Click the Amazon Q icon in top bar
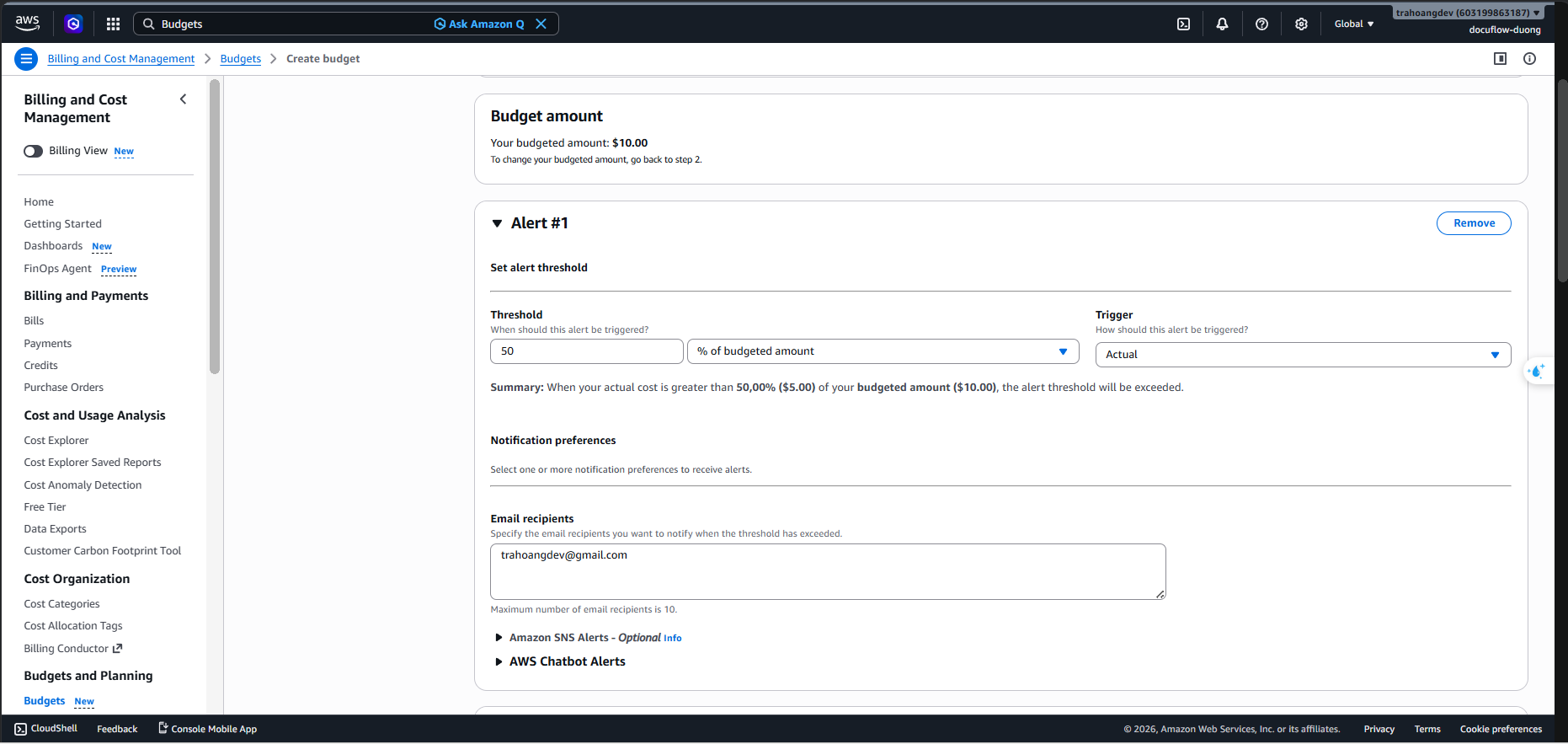 (x=73, y=24)
